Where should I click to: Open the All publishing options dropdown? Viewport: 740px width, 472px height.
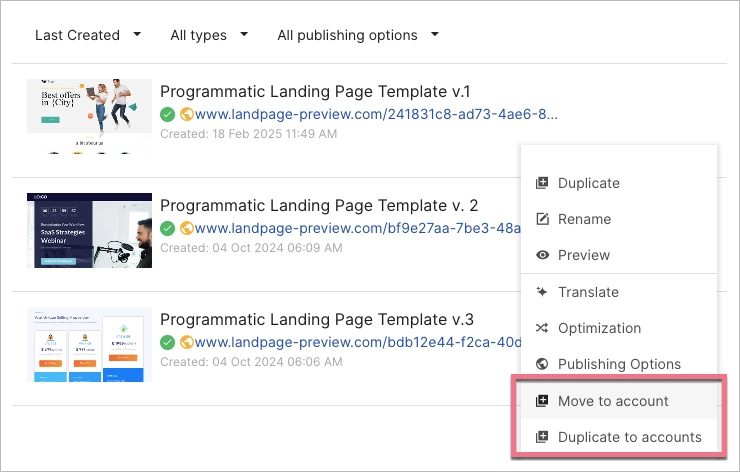[358, 35]
